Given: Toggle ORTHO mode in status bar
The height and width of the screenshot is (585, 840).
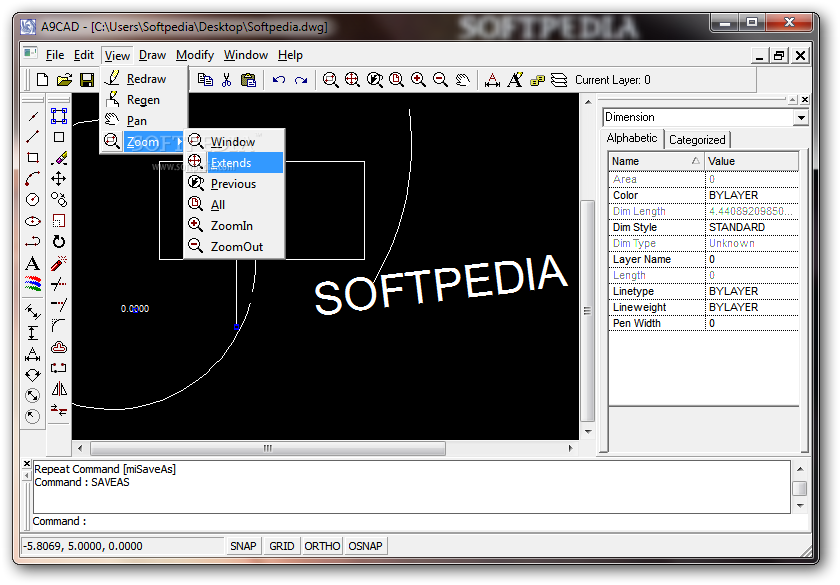Looking at the screenshot, I should [322, 546].
